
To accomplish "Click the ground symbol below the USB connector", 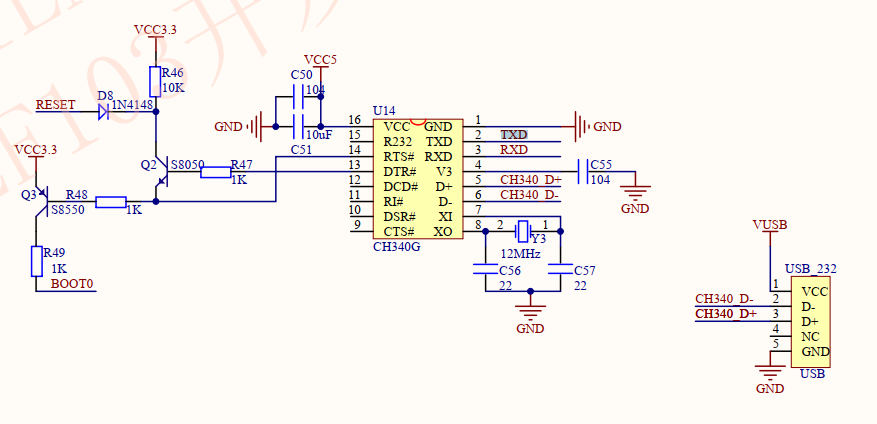I will (x=770, y=373).
